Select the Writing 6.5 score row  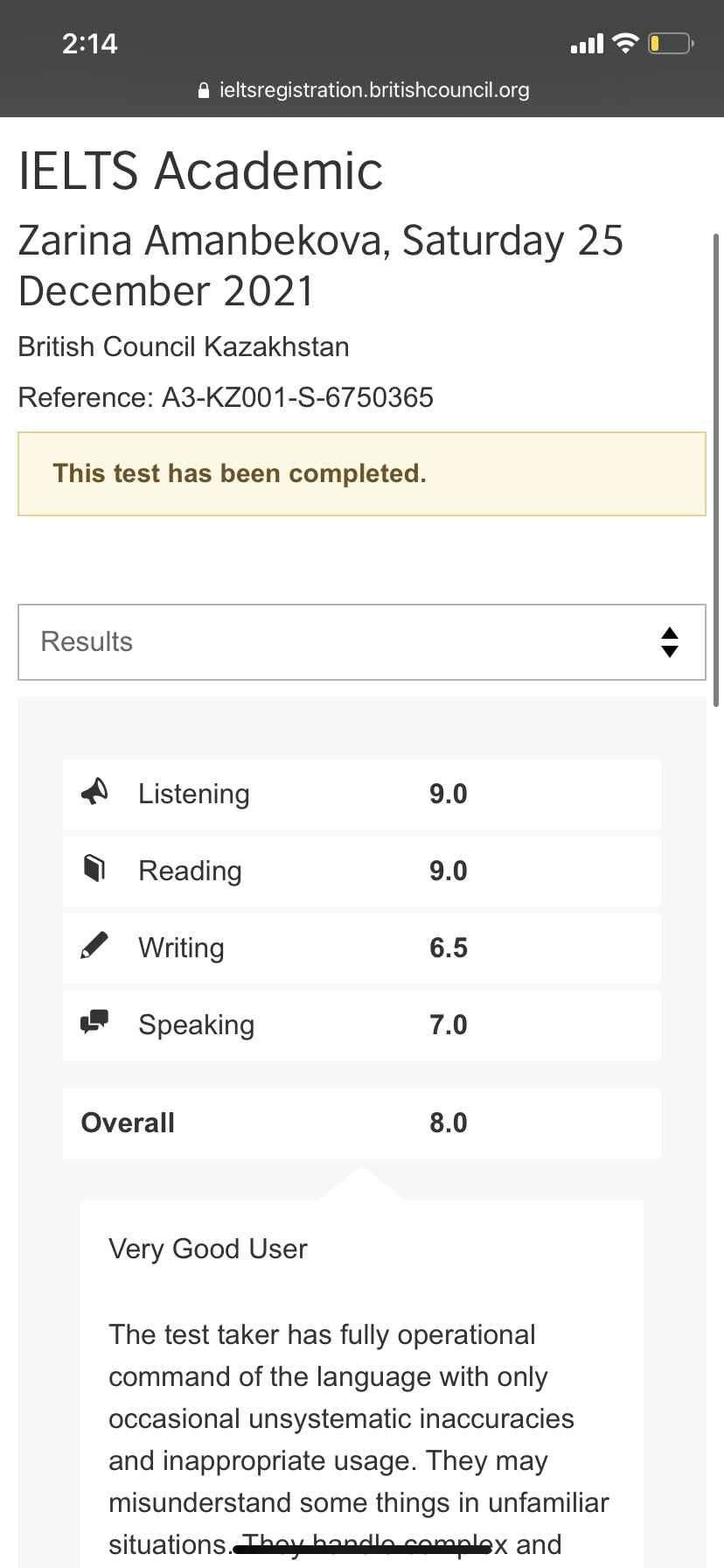coord(362,948)
